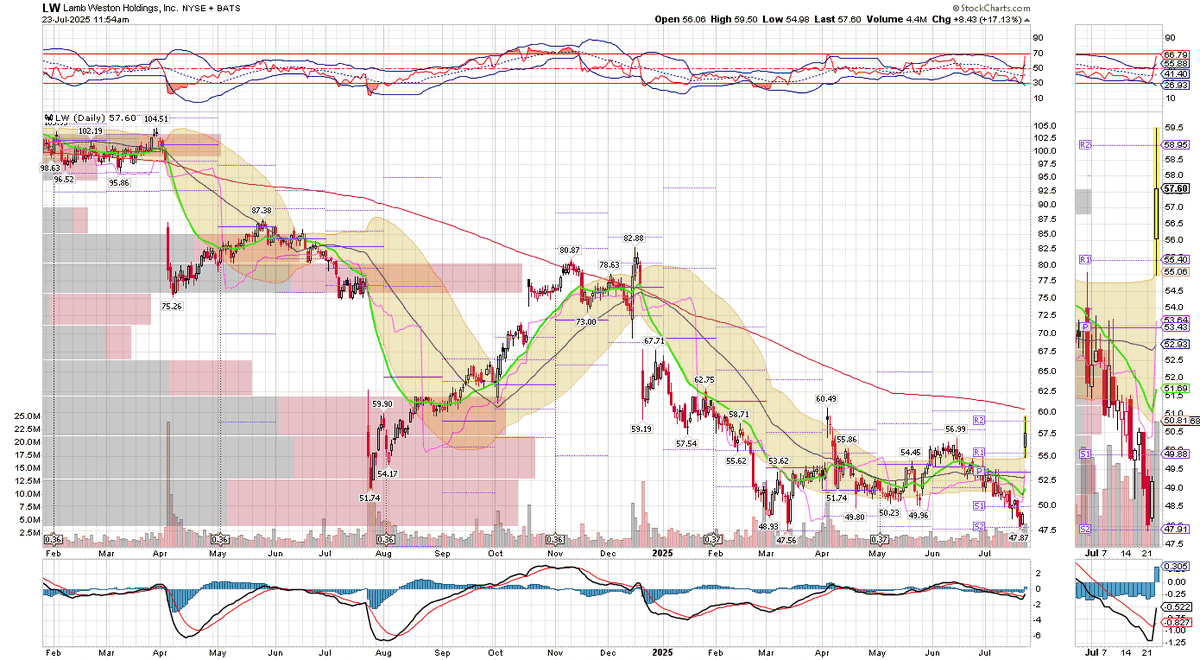The image size is (1200, 660).
Task: Click the 75.26 price low annotation
Action: pos(171,305)
